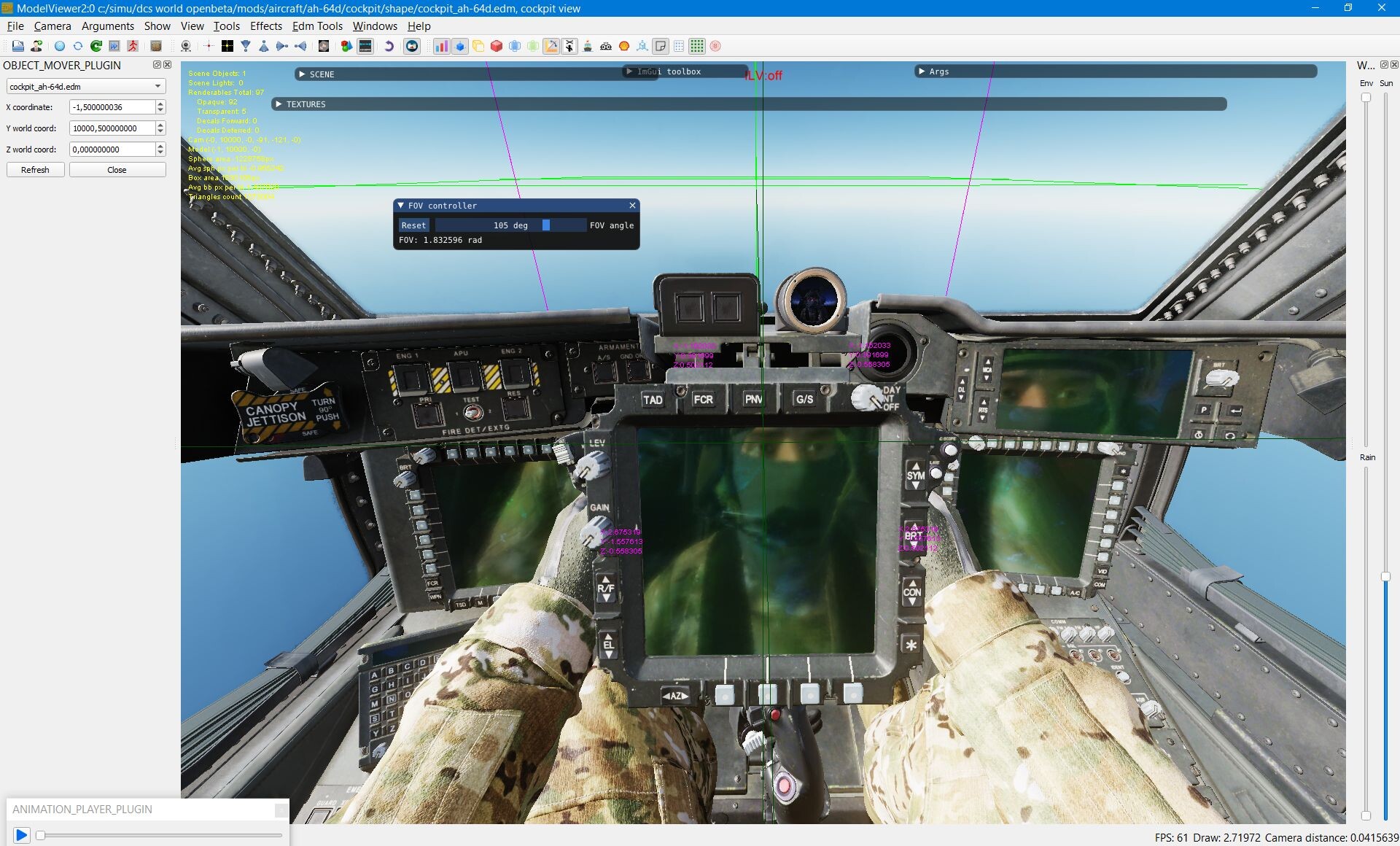The width and height of the screenshot is (1400, 846).
Task: Click the open model file icon
Action: pyautogui.click(x=17, y=46)
